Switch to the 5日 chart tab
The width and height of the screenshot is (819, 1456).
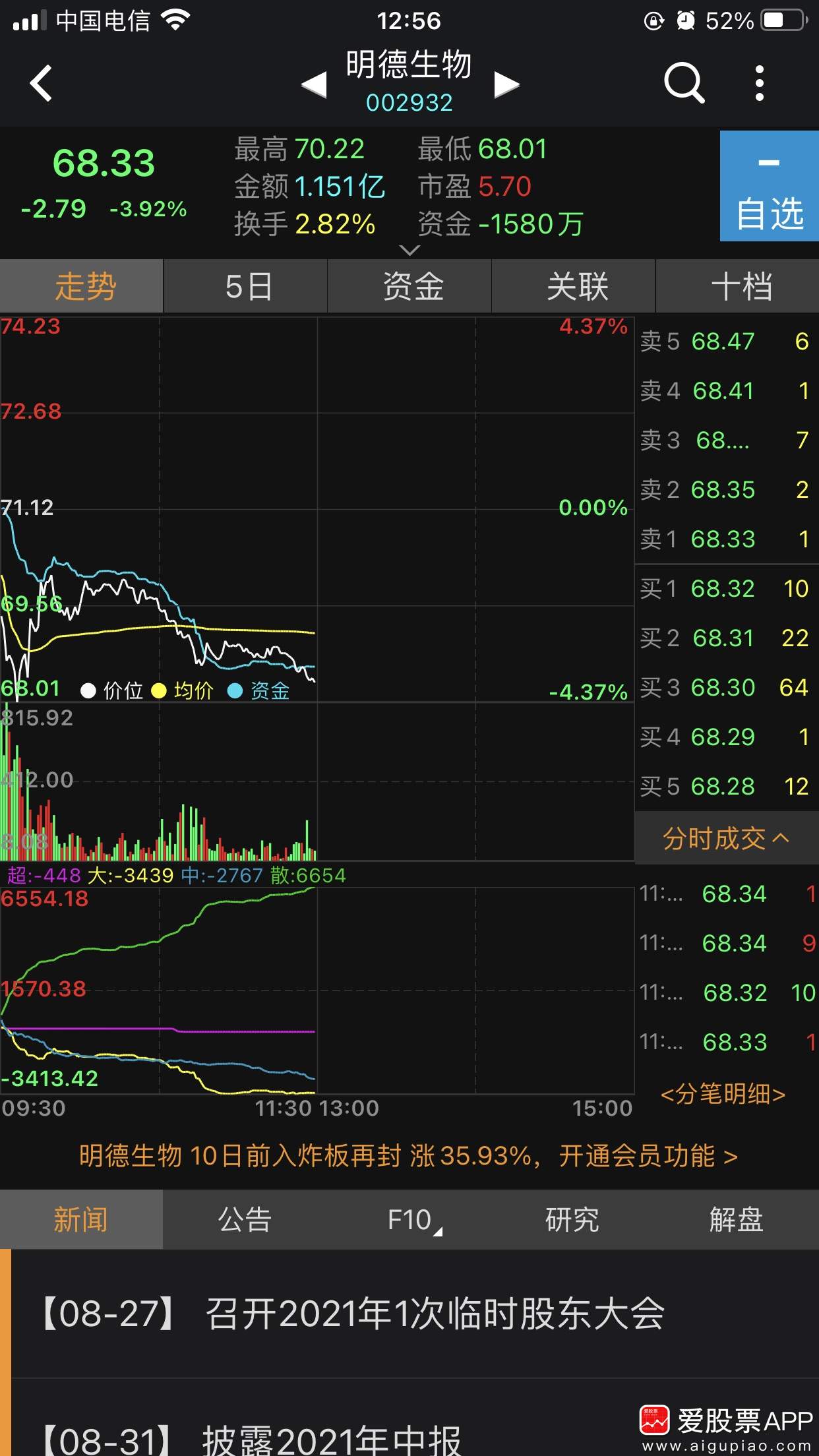pos(246,286)
